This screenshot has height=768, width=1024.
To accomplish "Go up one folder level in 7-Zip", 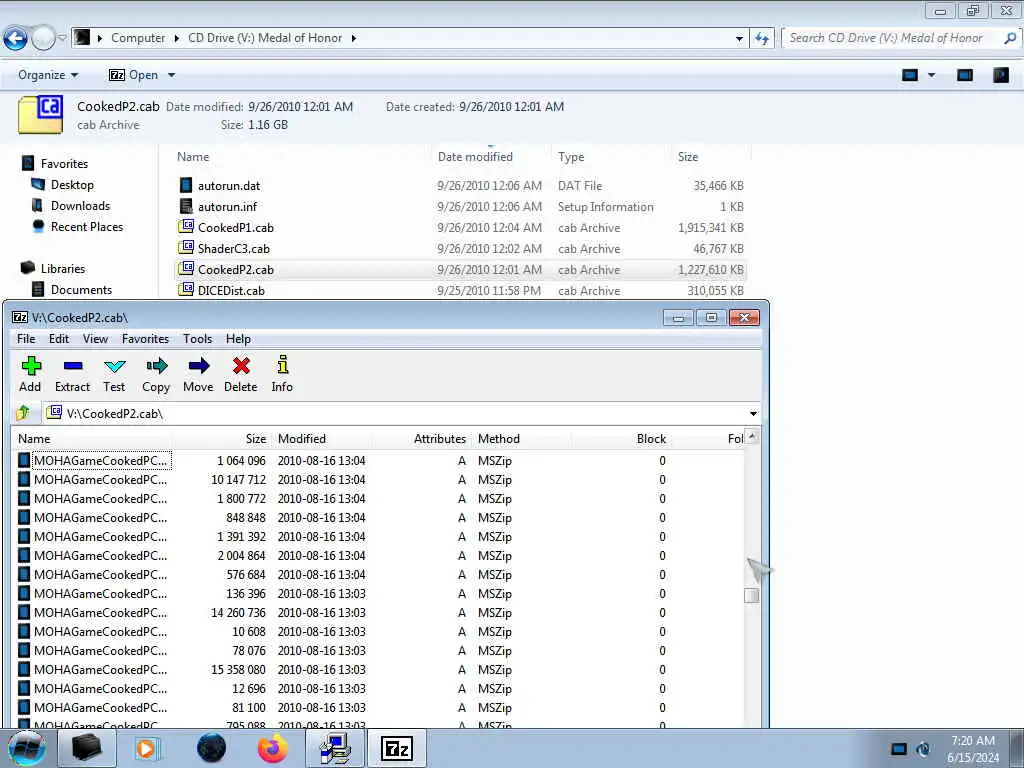I will pyautogui.click(x=24, y=413).
